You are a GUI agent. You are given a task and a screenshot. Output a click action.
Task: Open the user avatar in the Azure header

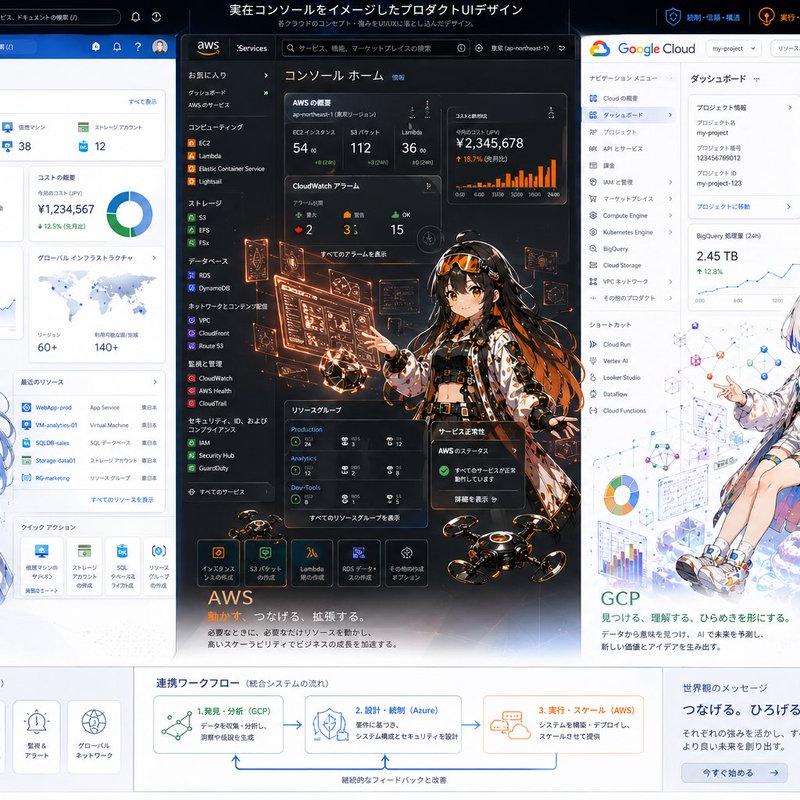click(x=160, y=47)
